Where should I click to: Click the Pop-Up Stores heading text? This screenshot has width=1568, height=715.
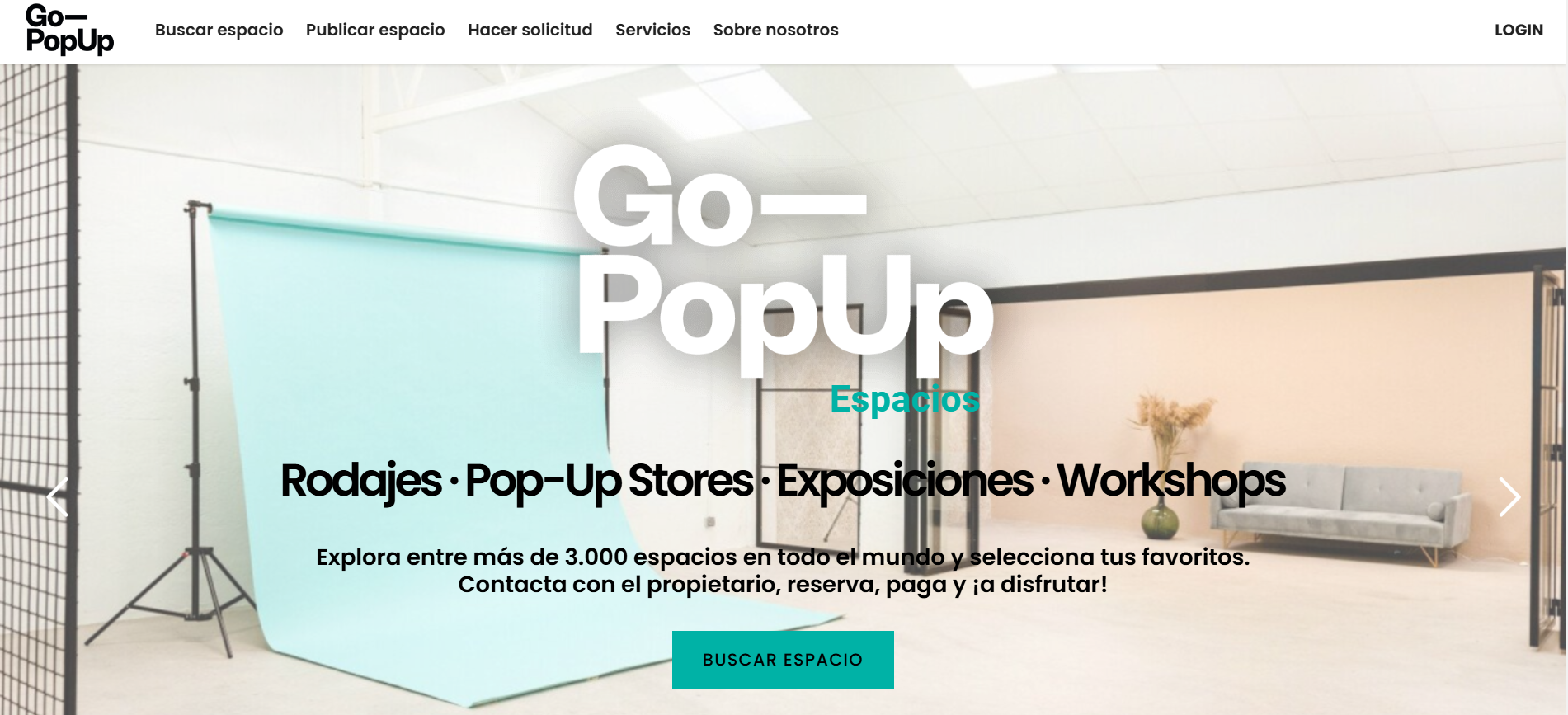[609, 482]
